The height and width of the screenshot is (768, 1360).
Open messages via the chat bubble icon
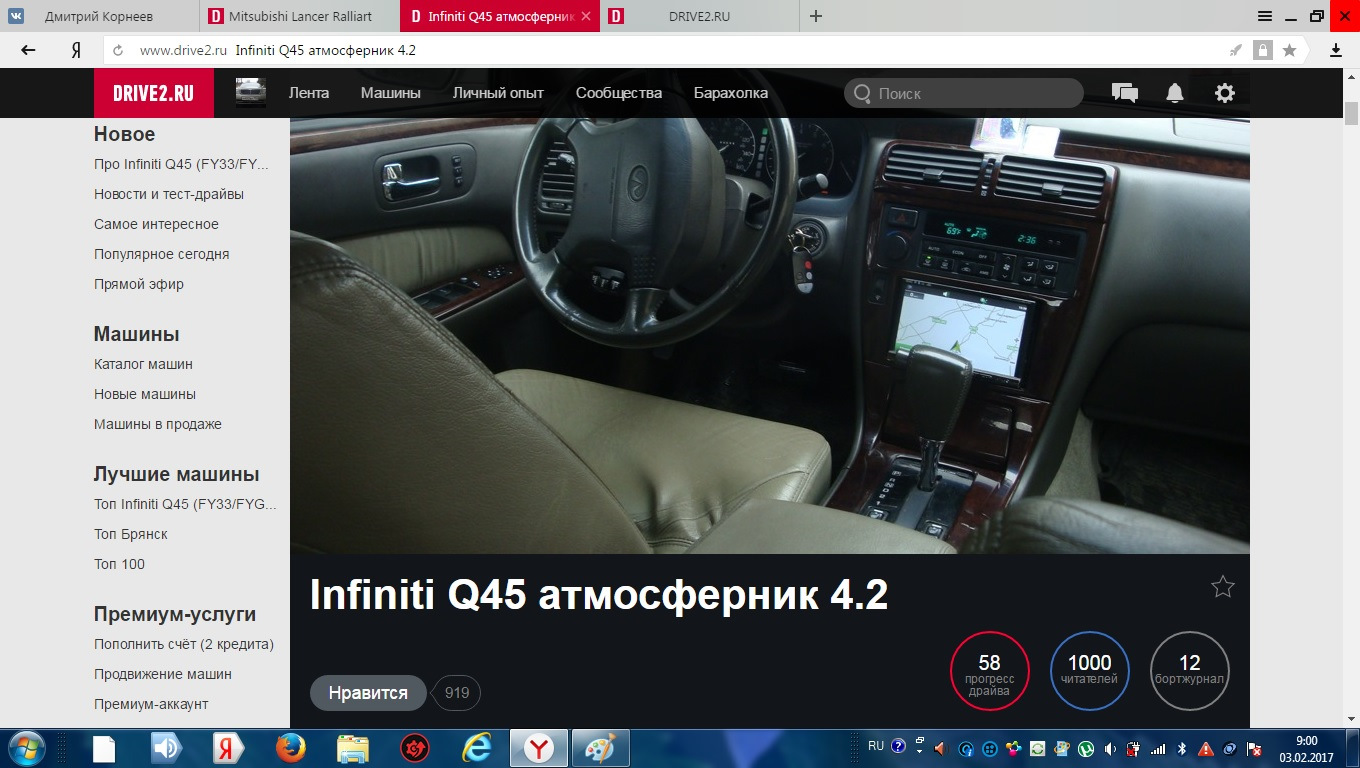(x=1124, y=92)
